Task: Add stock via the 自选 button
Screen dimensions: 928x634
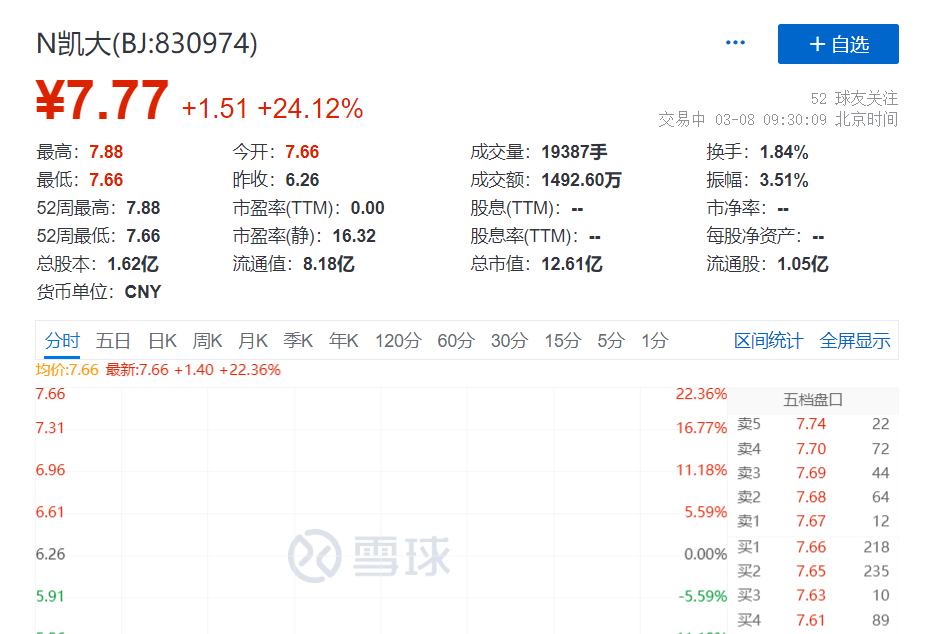Action: coord(838,44)
